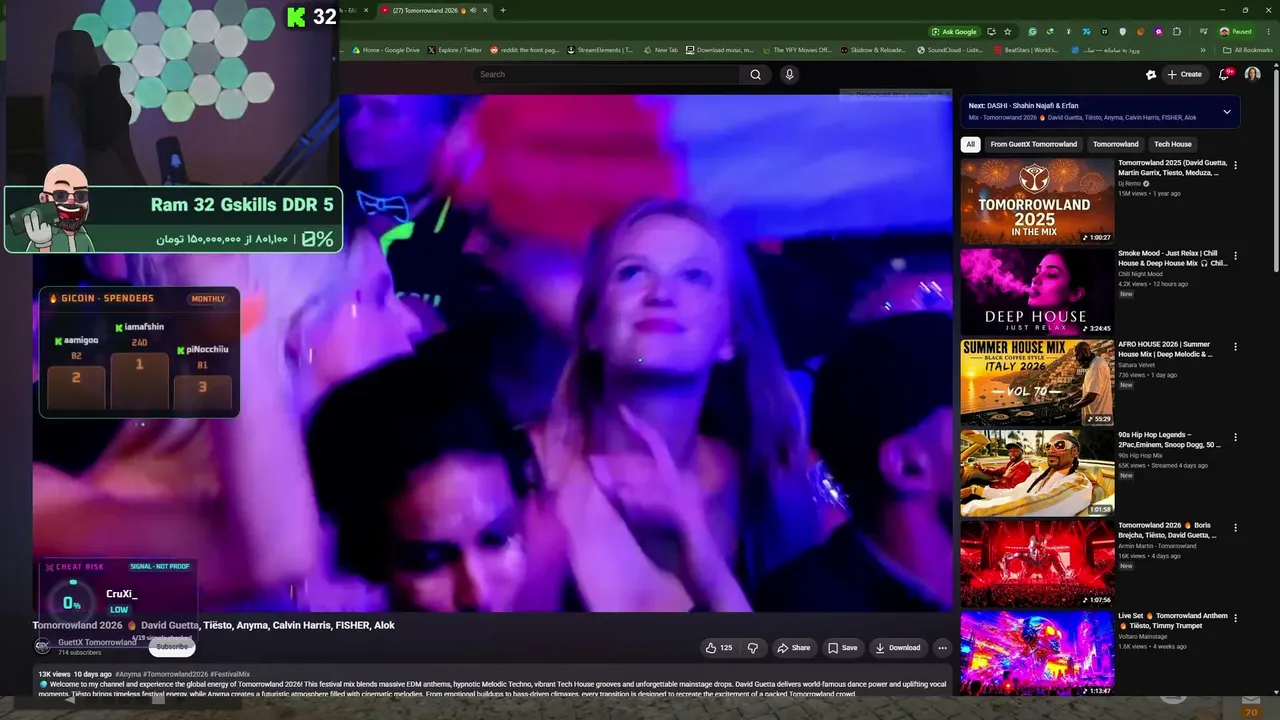This screenshot has height=720, width=1280.
Task: Open options for AFRO HOUSE 2026 video
Action: point(1236,347)
